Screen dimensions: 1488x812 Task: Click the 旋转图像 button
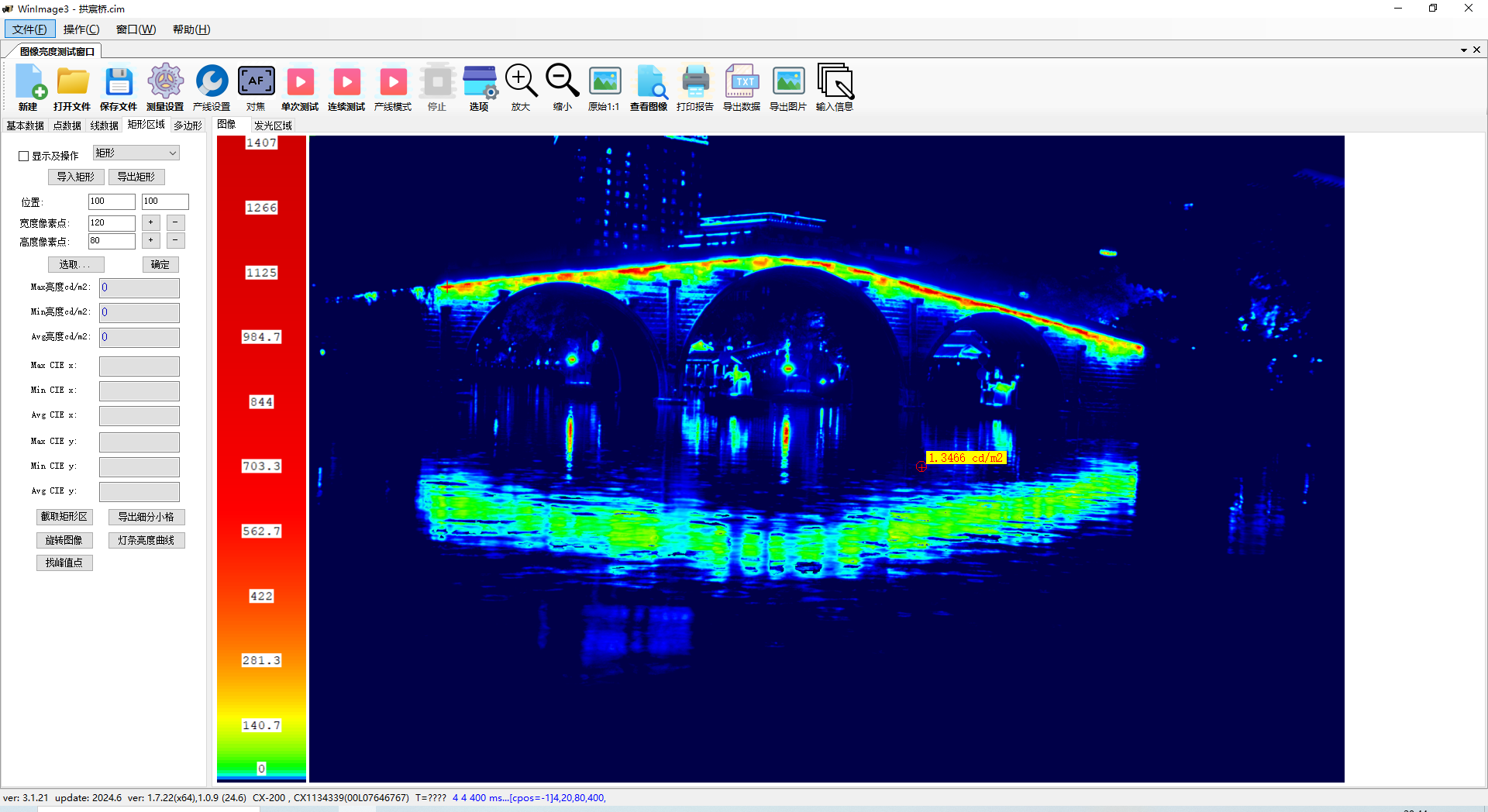(64, 540)
